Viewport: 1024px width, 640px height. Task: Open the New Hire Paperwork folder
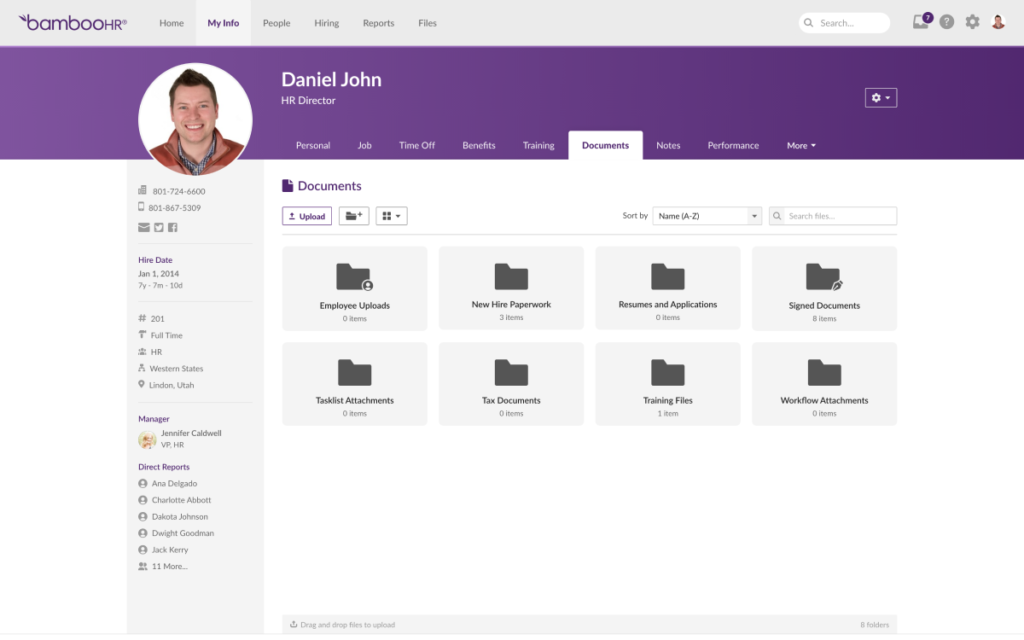[x=511, y=287]
